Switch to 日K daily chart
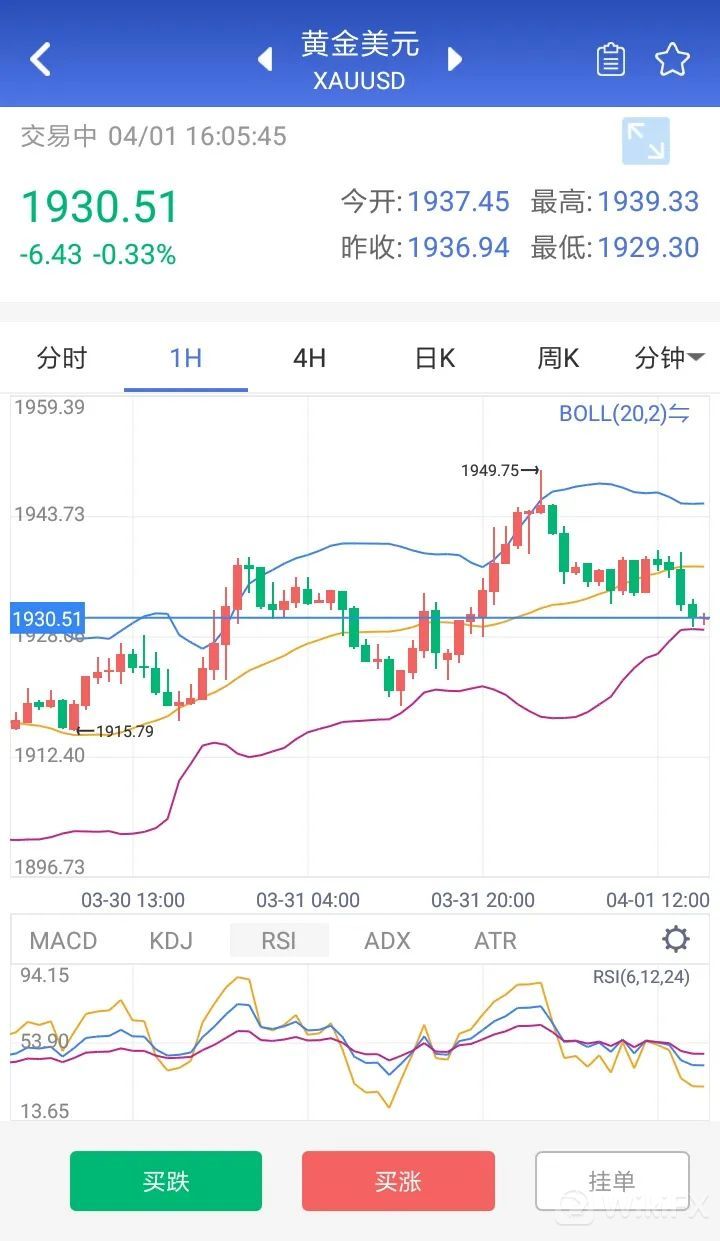 435,358
